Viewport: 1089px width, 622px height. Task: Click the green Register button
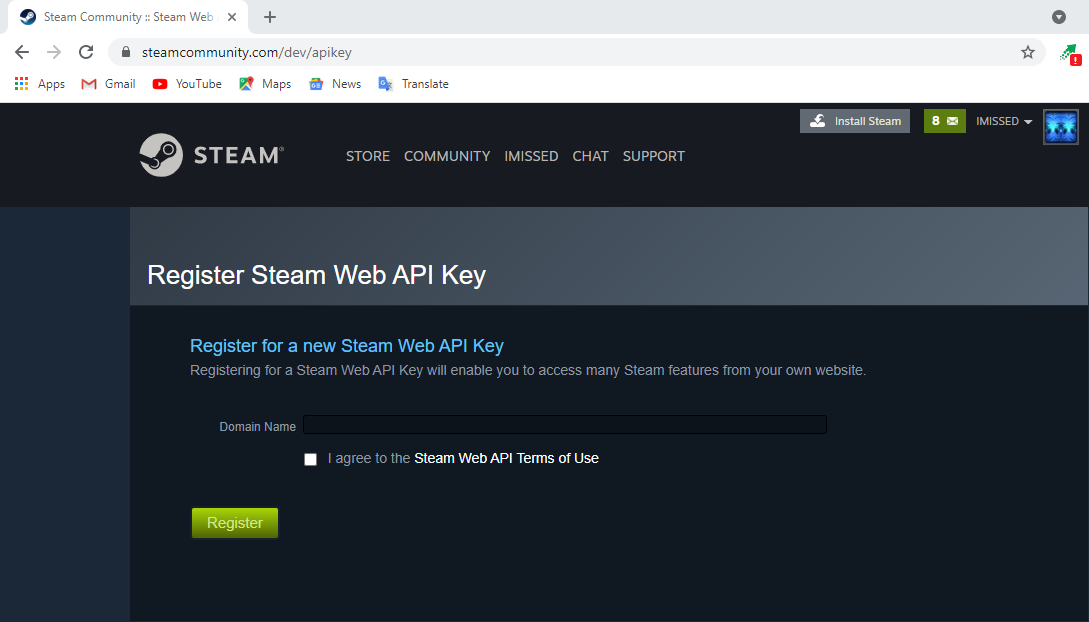click(x=235, y=523)
